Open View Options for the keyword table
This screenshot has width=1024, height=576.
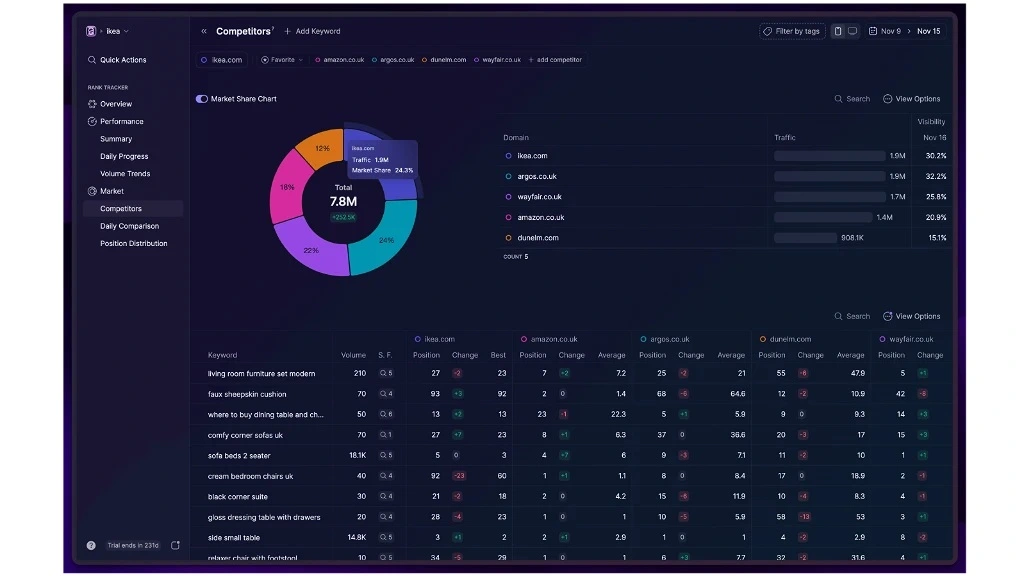point(912,316)
